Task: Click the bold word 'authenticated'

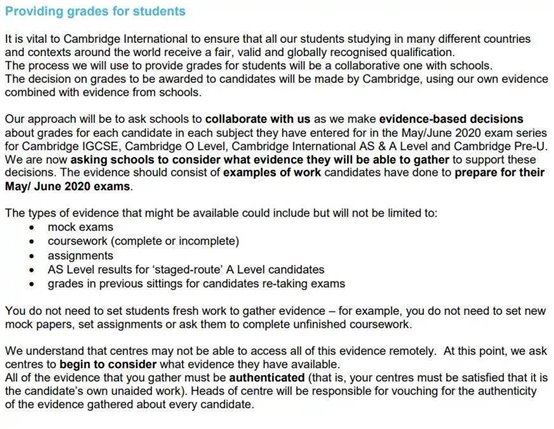Action: tap(267, 378)
